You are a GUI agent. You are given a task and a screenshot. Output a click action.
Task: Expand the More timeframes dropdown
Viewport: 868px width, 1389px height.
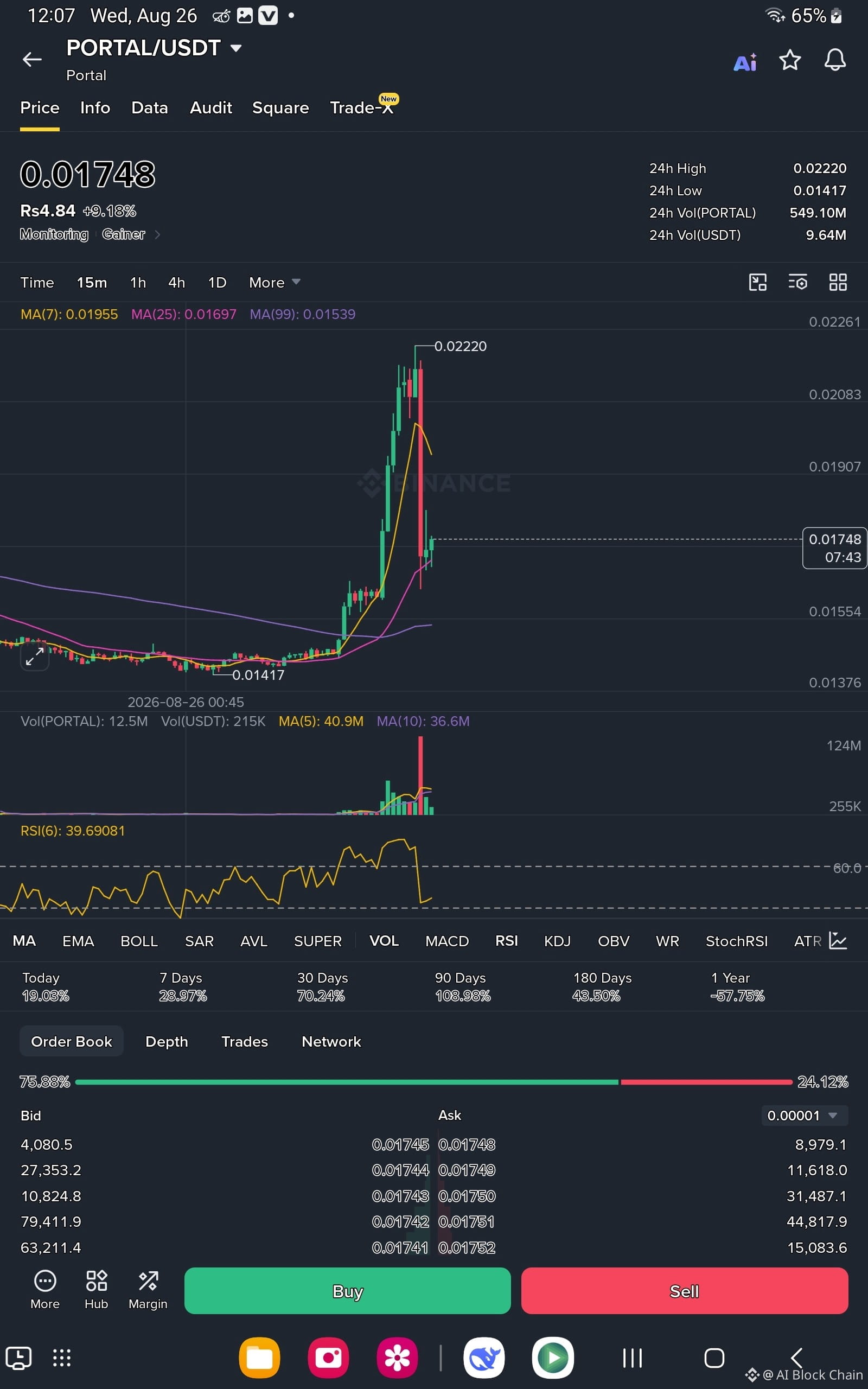tap(275, 282)
